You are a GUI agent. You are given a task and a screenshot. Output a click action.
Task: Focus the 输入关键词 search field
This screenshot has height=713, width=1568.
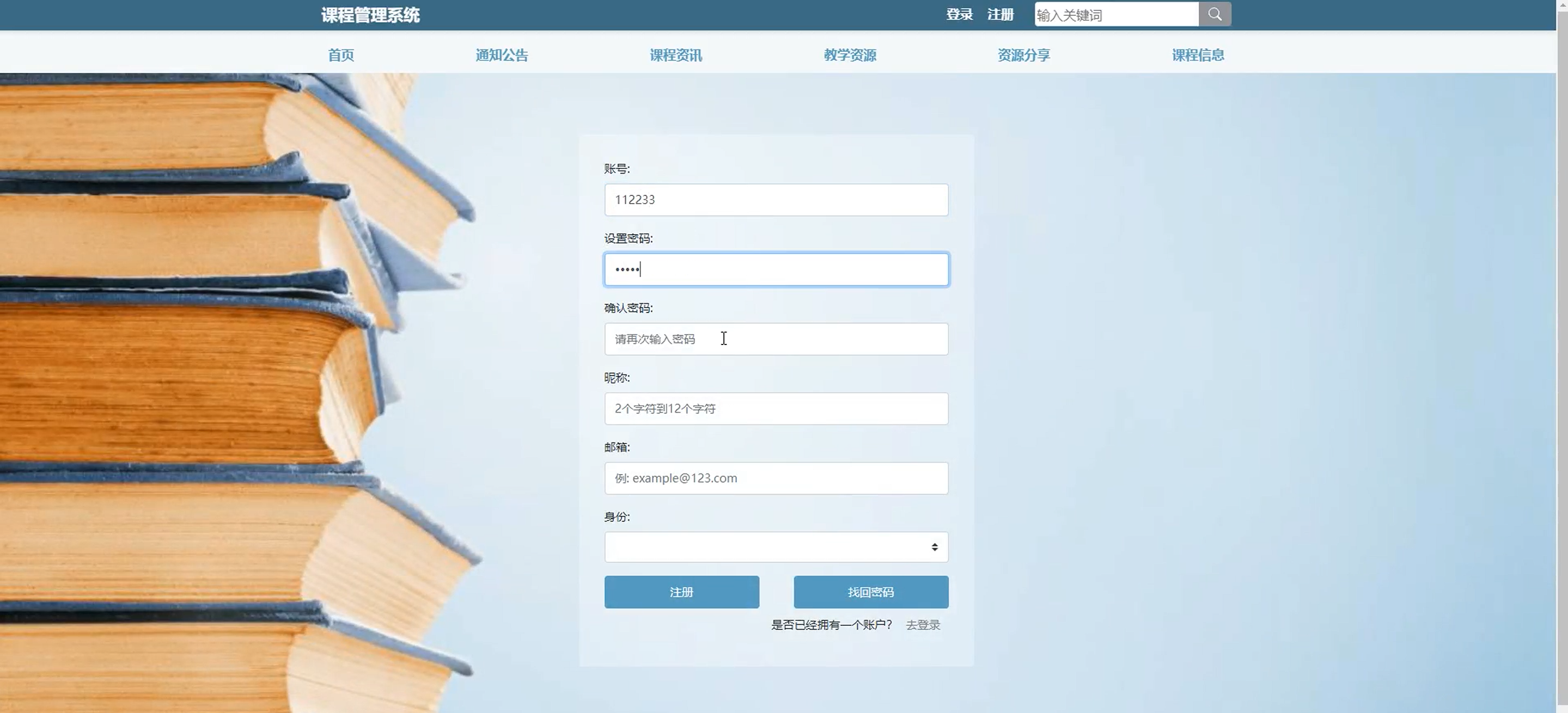tap(1116, 15)
